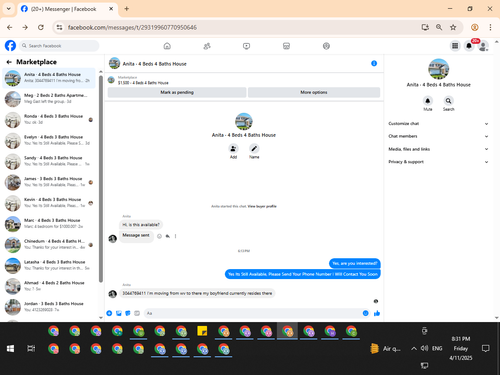Open the Marc - 4 Beds 3 Baths House chat
This screenshot has height=375, width=500.
tap(49, 224)
